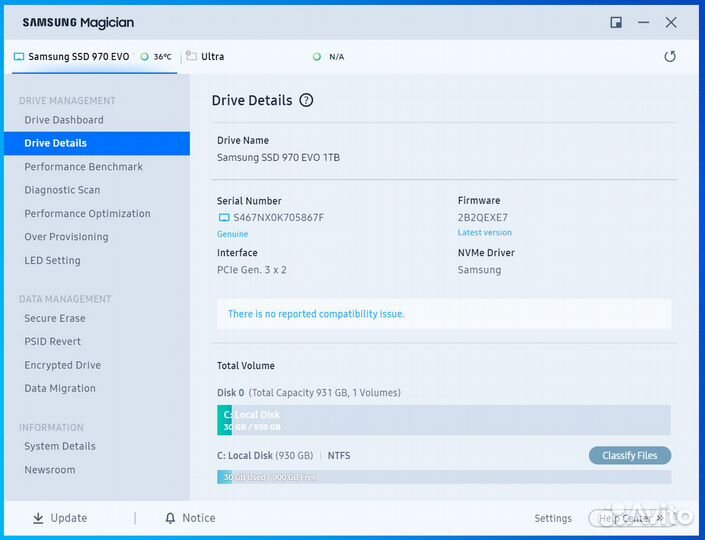The width and height of the screenshot is (705, 540).
Task: Open Performance Benchmark section
Action: coord(83,167)
